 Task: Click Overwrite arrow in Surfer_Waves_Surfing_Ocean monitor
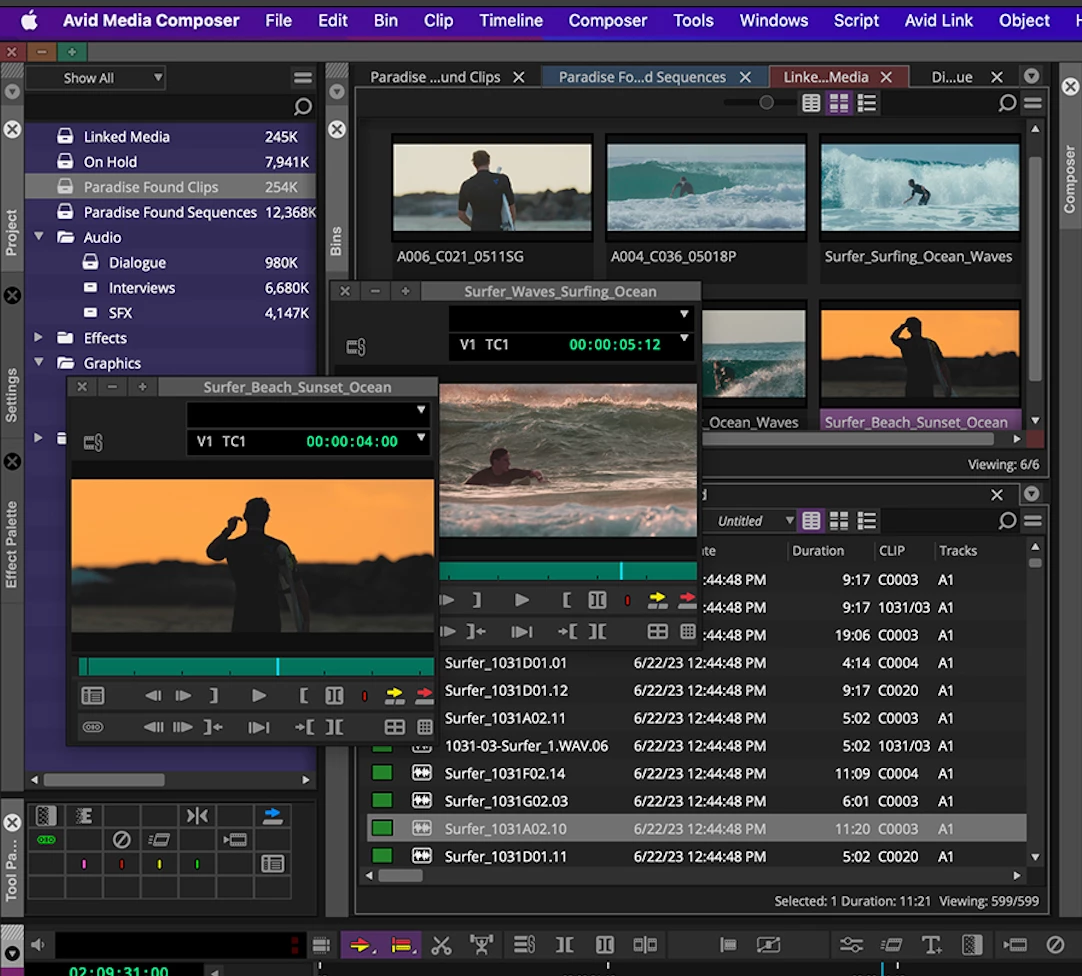(x=687, y=601)
